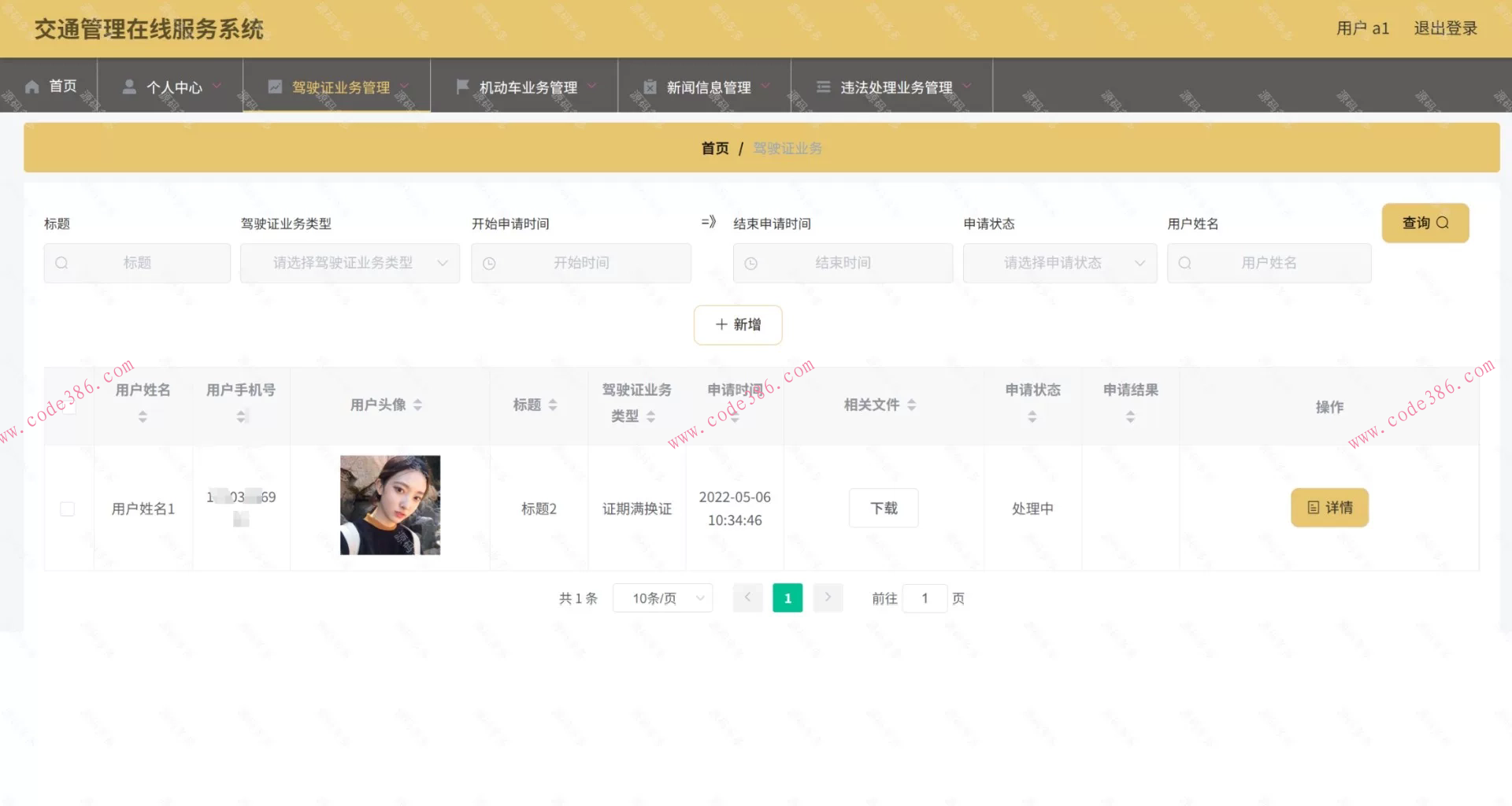Click the 新增 add button
Viewport: 1512px width, 806px height.
click(x=738, y=324)
